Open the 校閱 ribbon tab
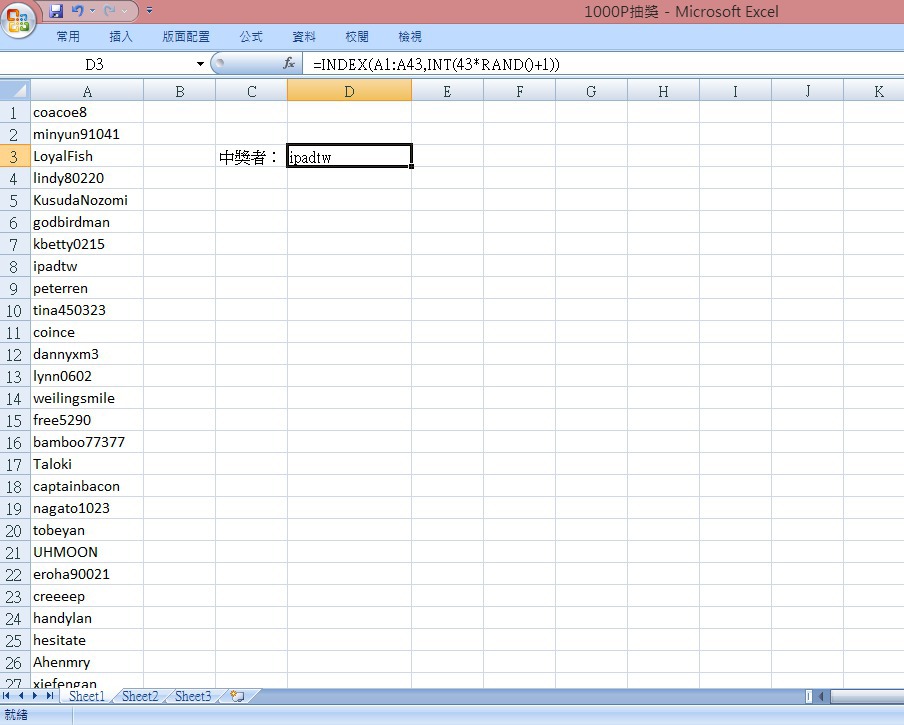 357,37
